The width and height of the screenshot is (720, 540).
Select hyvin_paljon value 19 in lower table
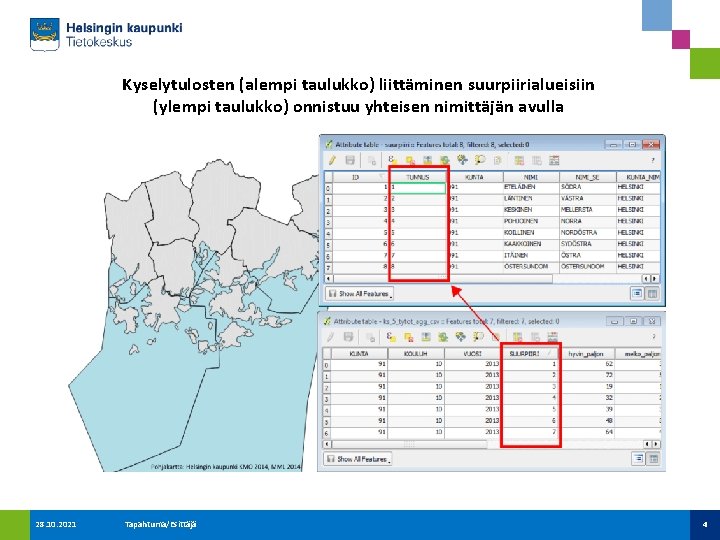coord(587,387)
